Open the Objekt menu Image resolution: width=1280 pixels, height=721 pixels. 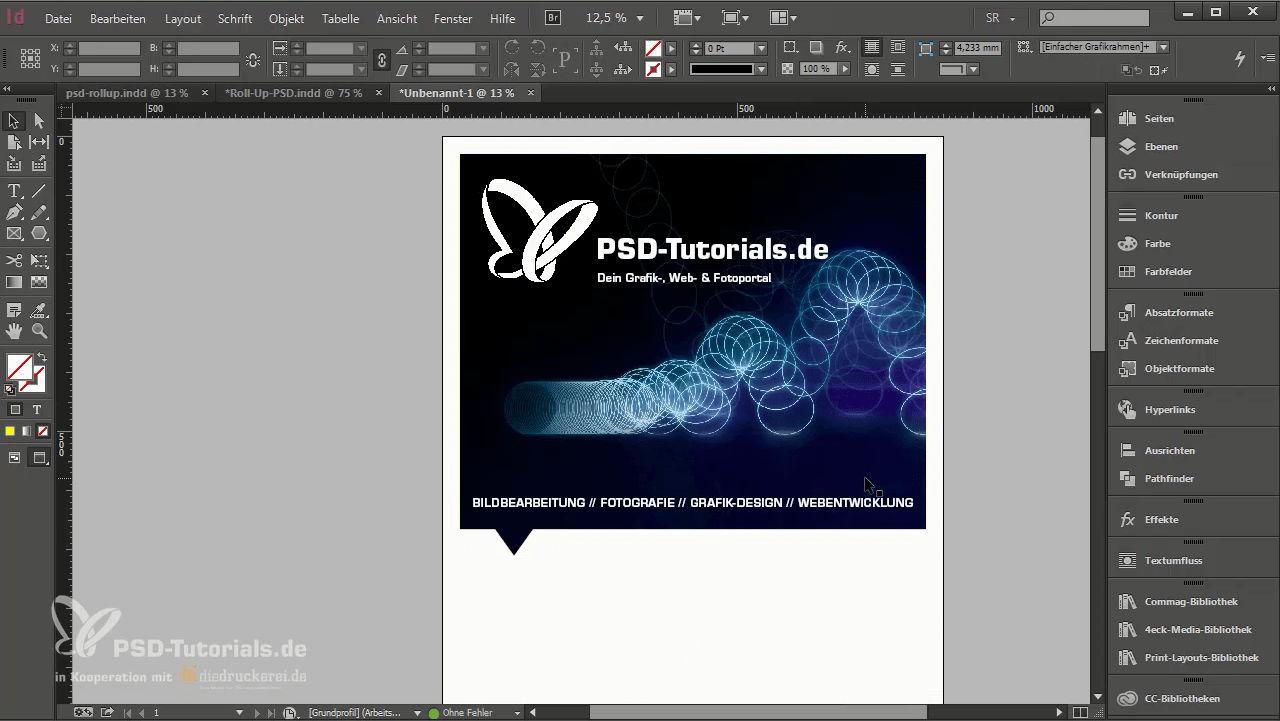[x=287, y=19]
